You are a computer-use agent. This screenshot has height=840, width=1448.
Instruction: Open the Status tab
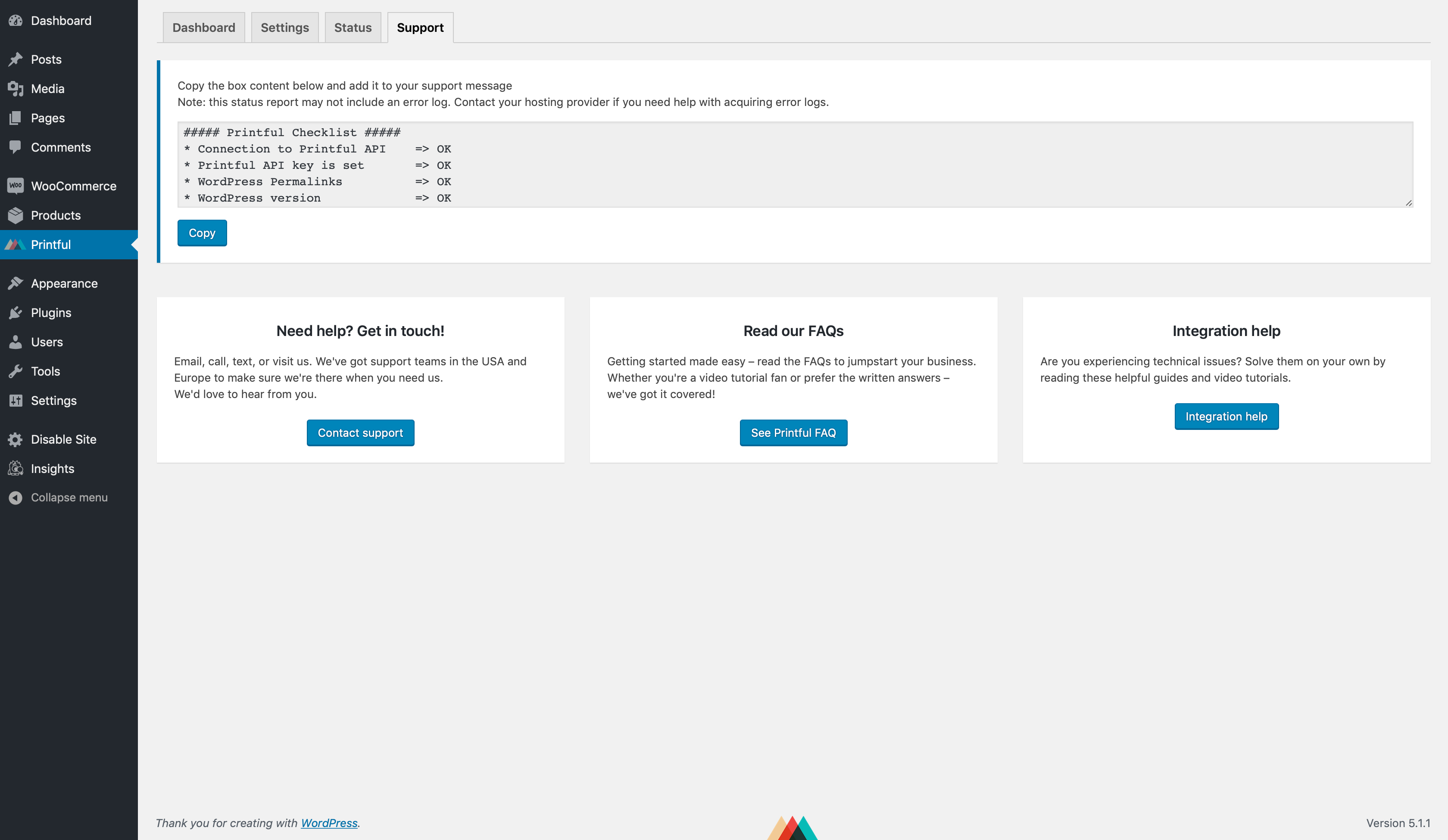pos(352,27)
